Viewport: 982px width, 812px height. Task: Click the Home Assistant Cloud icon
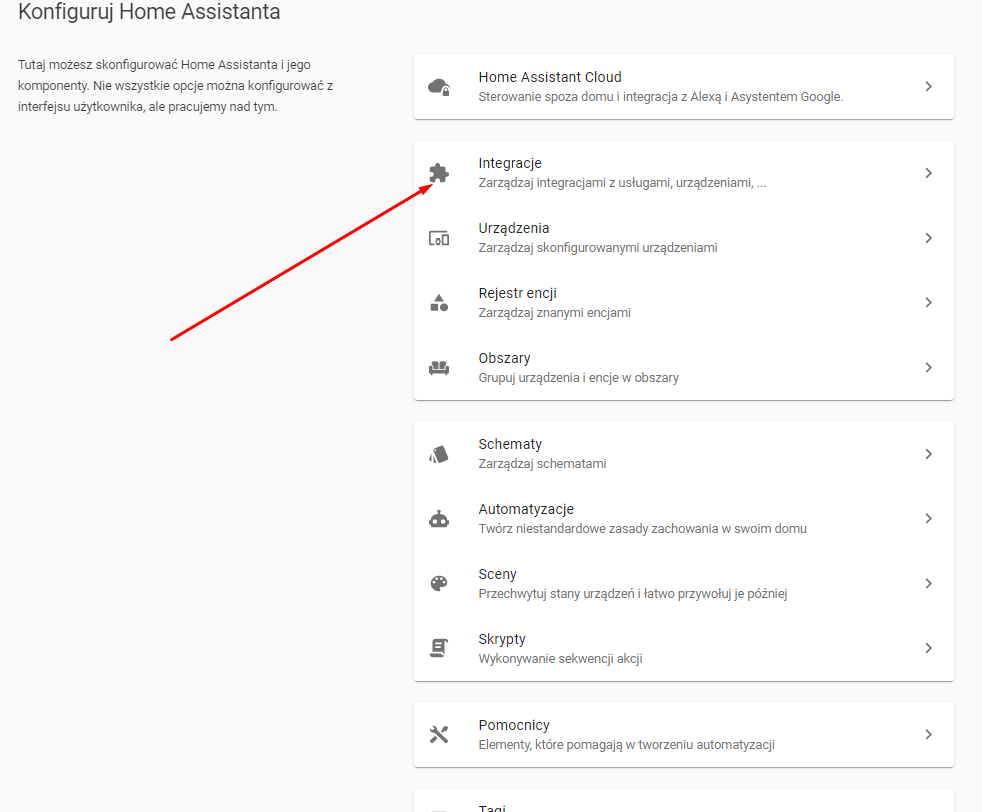439,87
